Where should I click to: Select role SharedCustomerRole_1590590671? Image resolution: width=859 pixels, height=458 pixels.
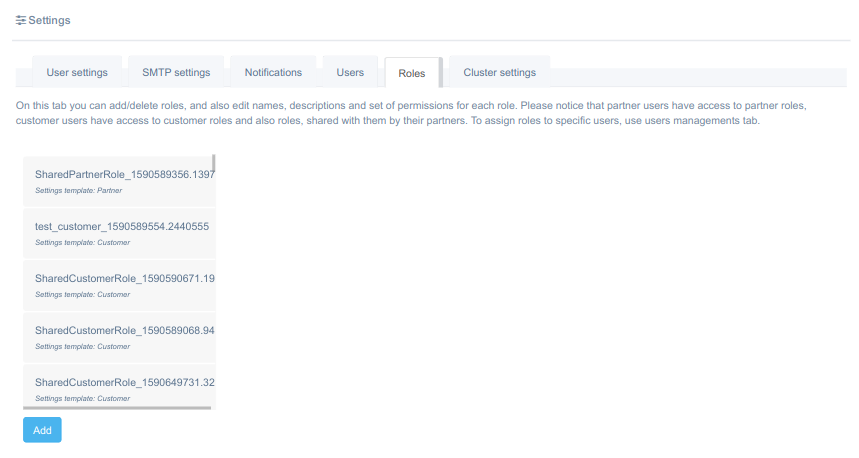[x=119, y=285]
